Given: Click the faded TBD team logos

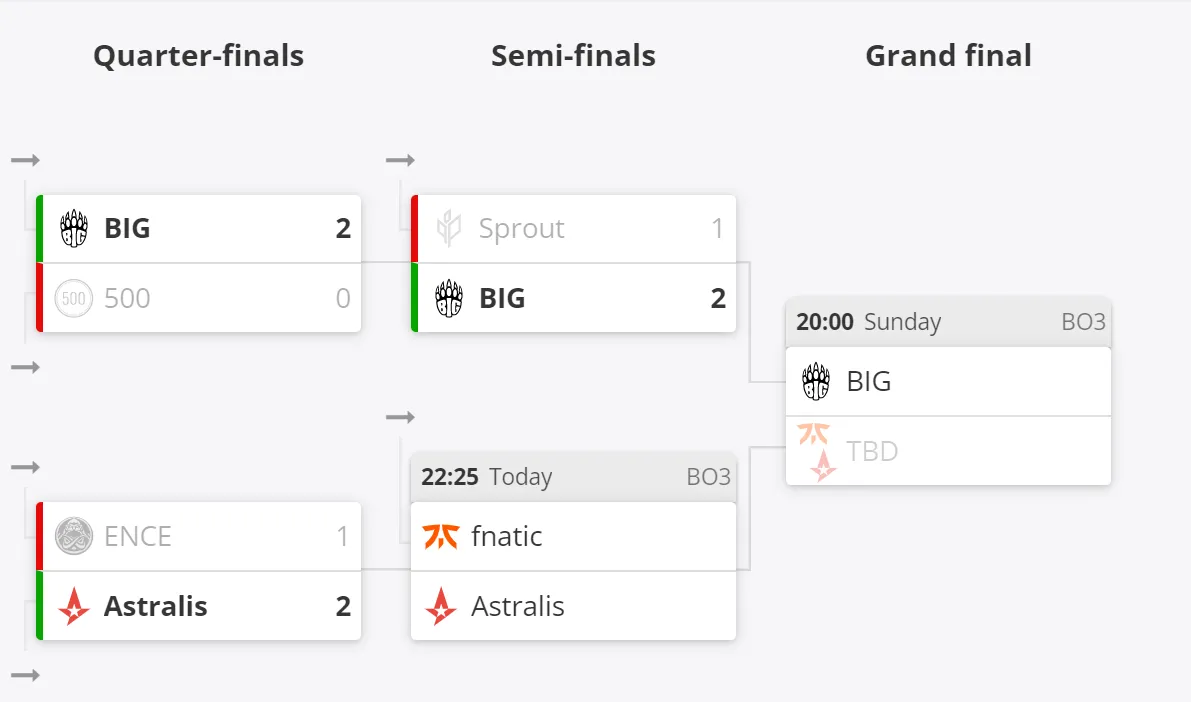Looking at the screenshot, I should [x=817, y=452].
